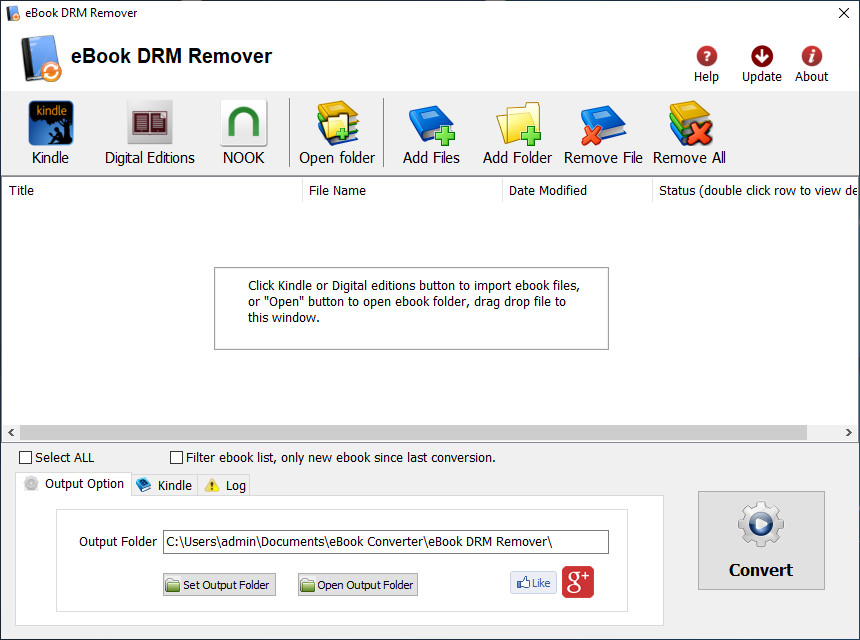The height and width of the screenshot is (640, 860).
Task: Open Help via the question mark icon
Action: pos(706,64)
